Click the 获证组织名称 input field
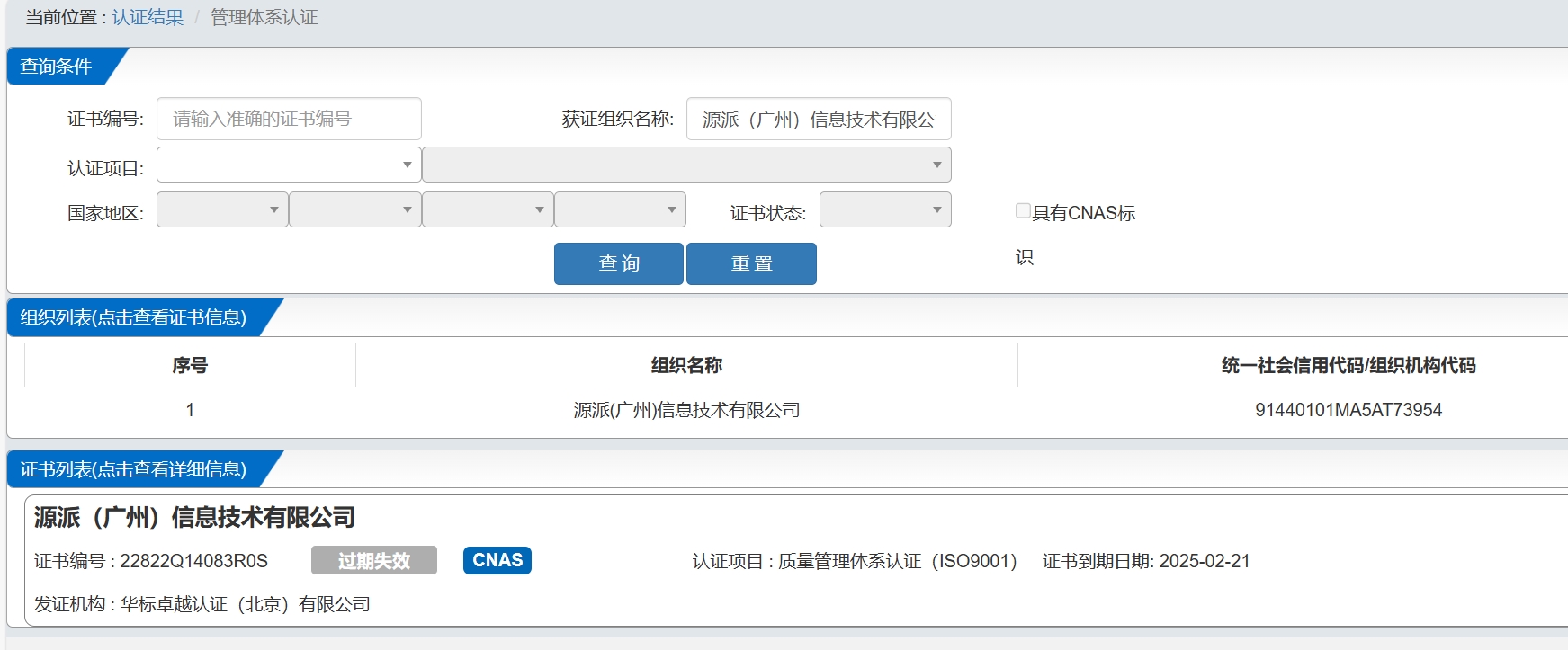Screen dimensions: 1568x650 (819, 119)
